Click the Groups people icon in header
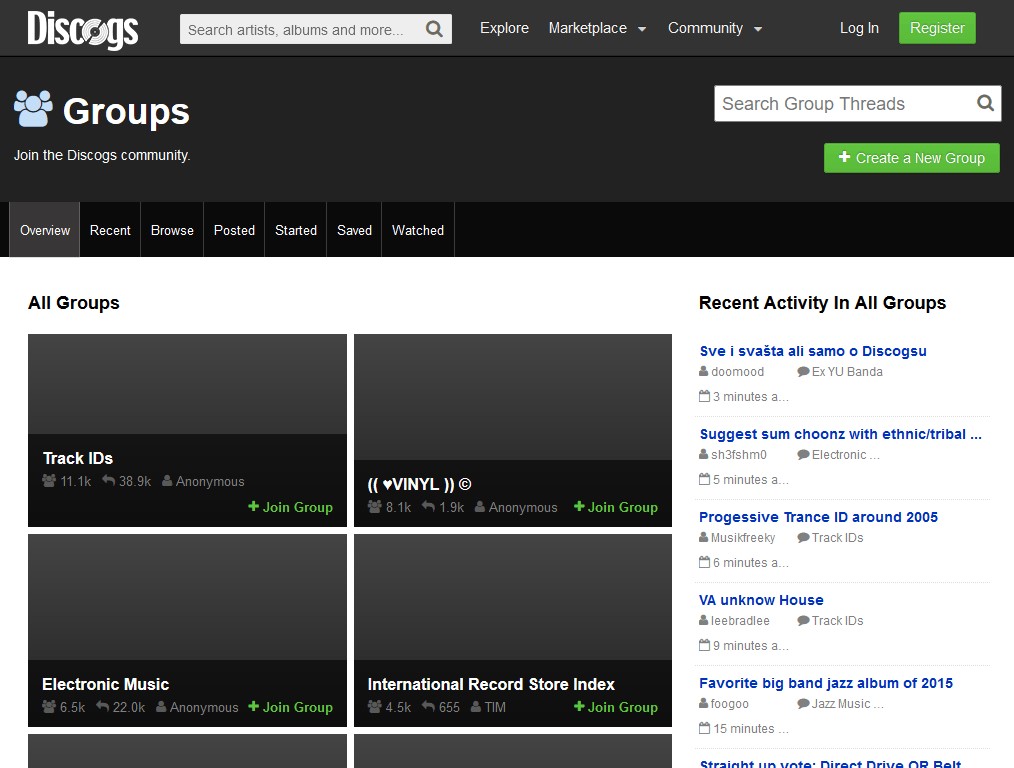Image resolution: width=1014 pixels, height=768 pixels. click(33, 109)
